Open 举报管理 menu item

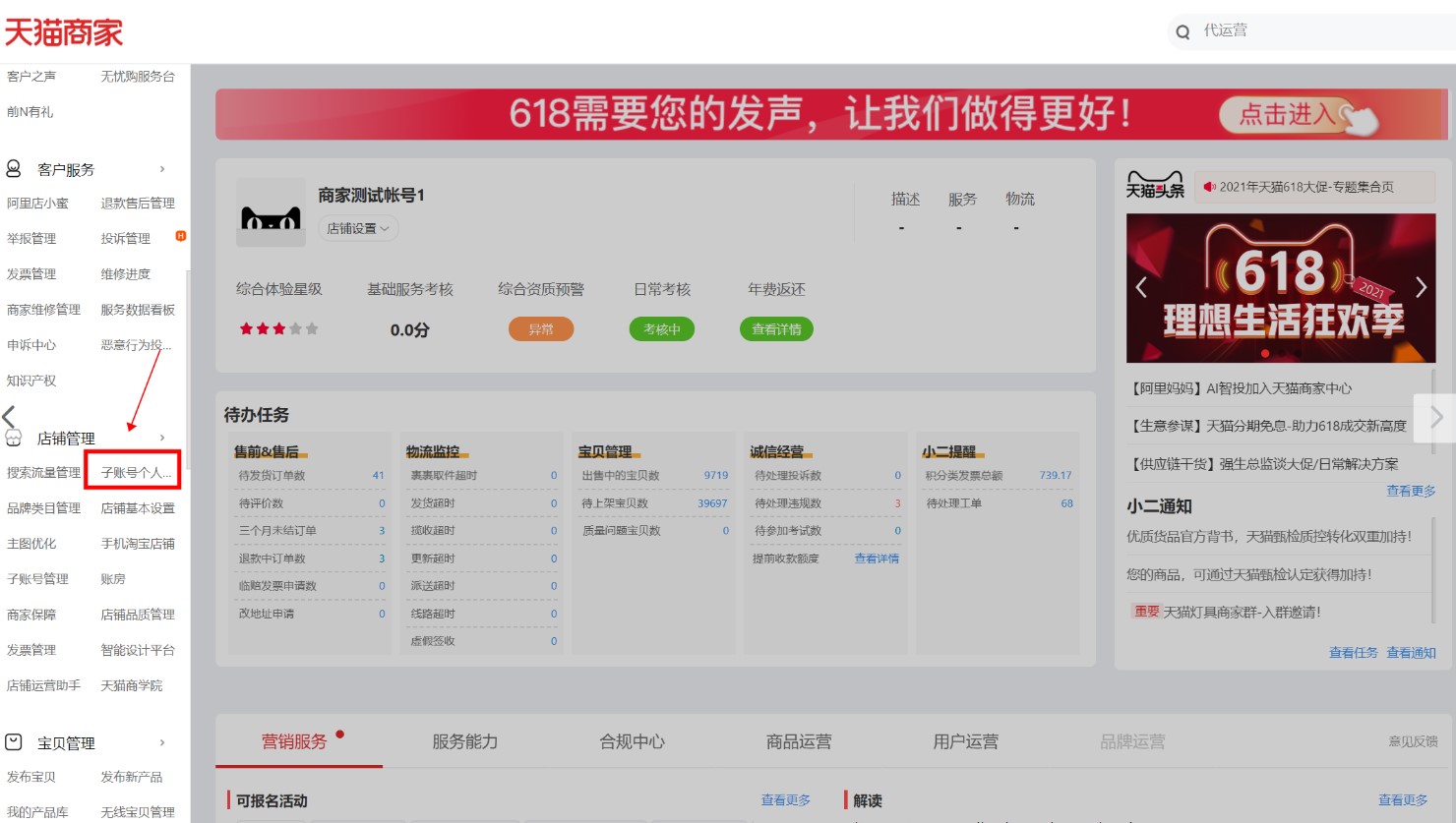[31, 239]
